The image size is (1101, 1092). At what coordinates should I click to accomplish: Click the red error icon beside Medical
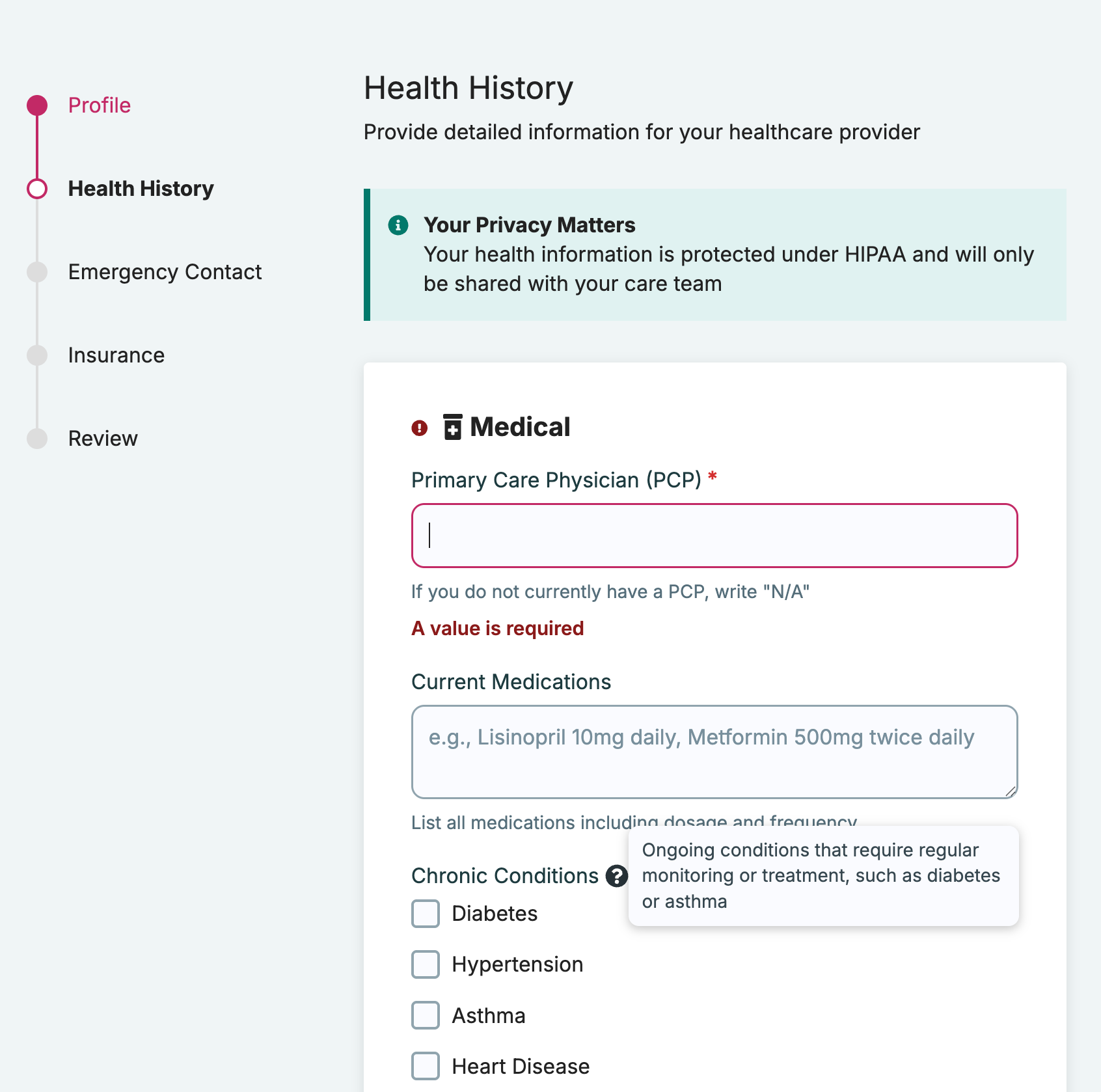420,428
